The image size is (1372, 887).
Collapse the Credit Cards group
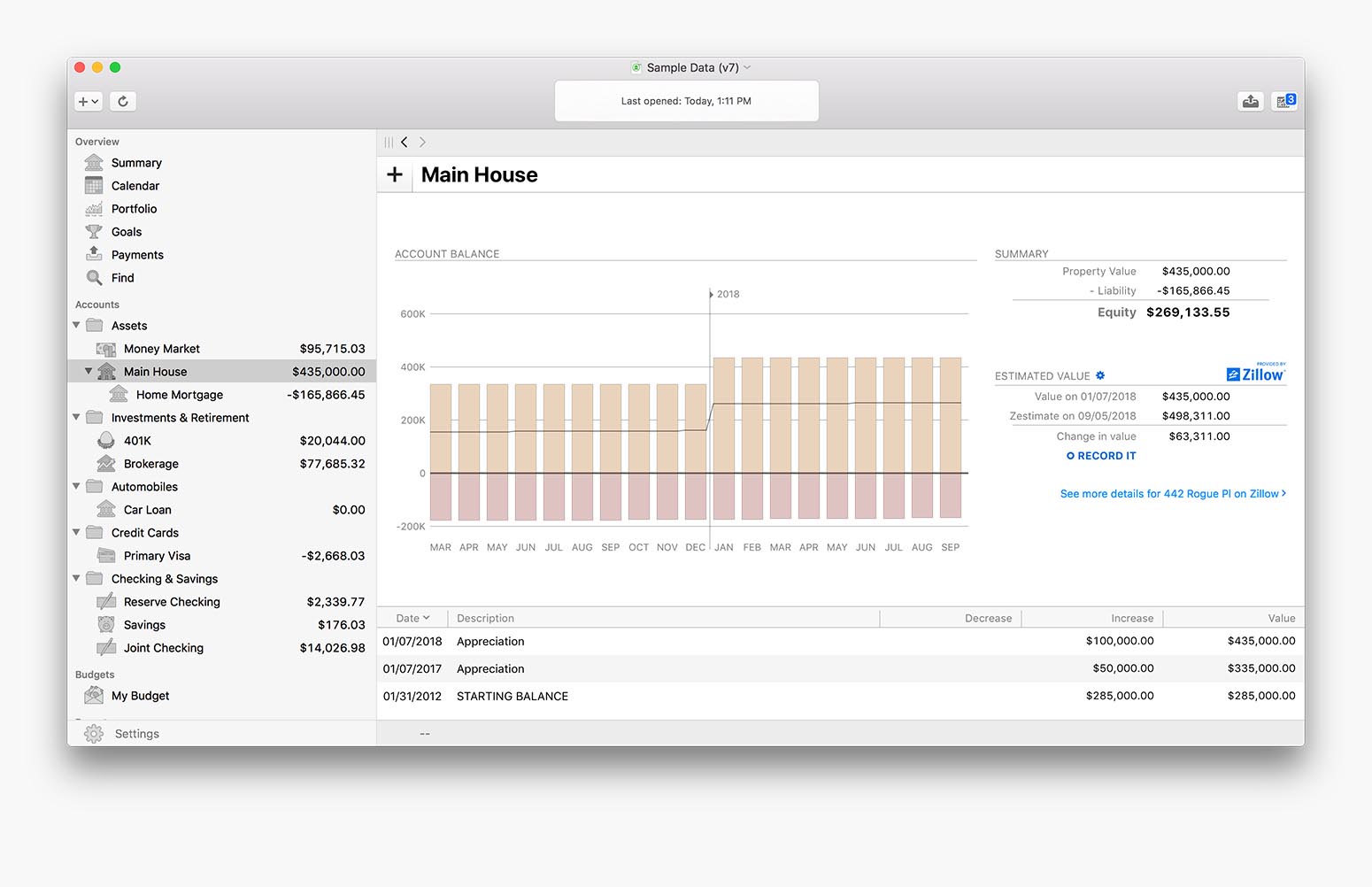click(x=76, y=533)
